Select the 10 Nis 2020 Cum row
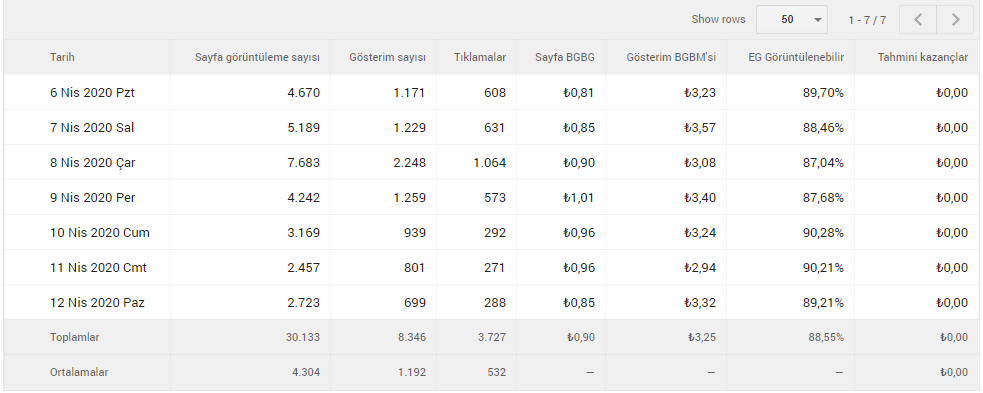Screen dimensions: 983x393 click(491, 233)
